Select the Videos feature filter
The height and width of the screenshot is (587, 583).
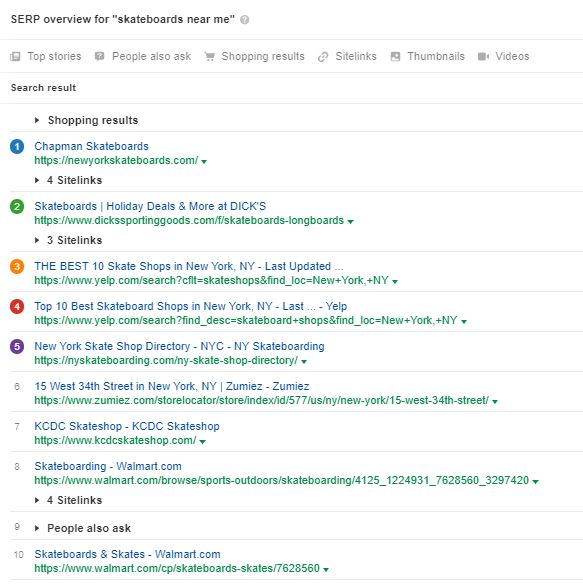[x=504, y=57]
